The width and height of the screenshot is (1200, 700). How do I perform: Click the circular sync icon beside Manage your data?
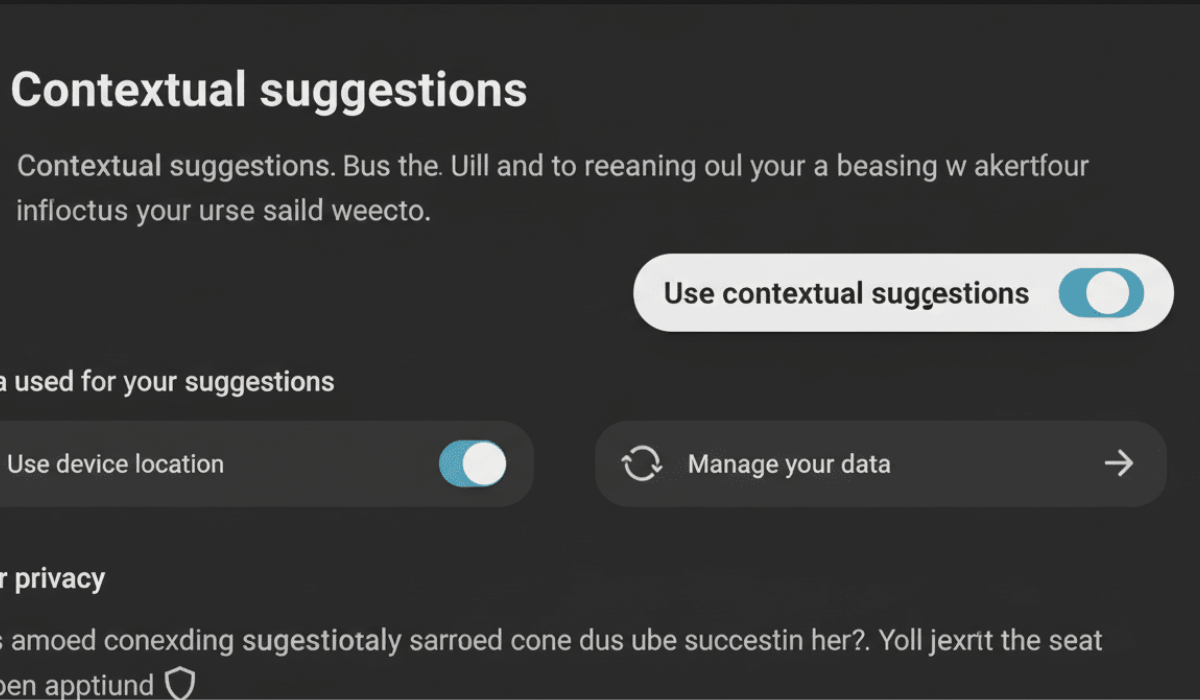point(641,464)
